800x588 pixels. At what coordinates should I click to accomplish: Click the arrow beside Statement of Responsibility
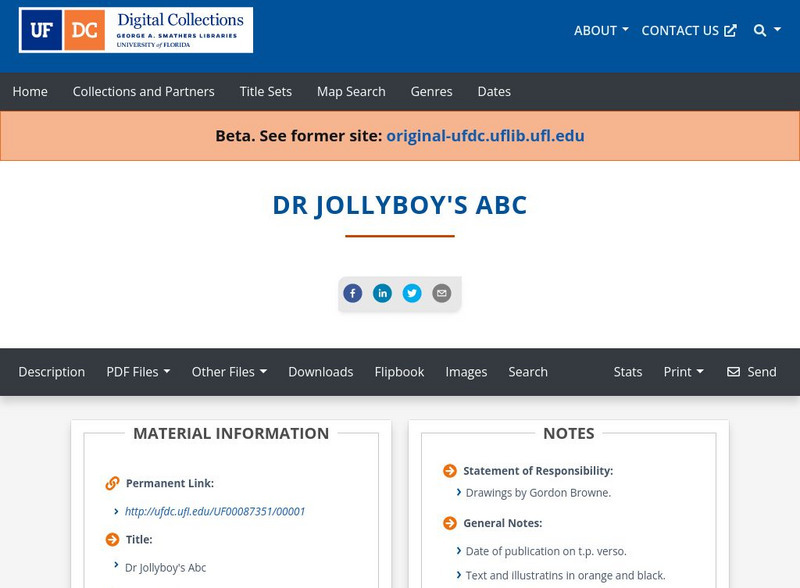[x=449, y=470]
